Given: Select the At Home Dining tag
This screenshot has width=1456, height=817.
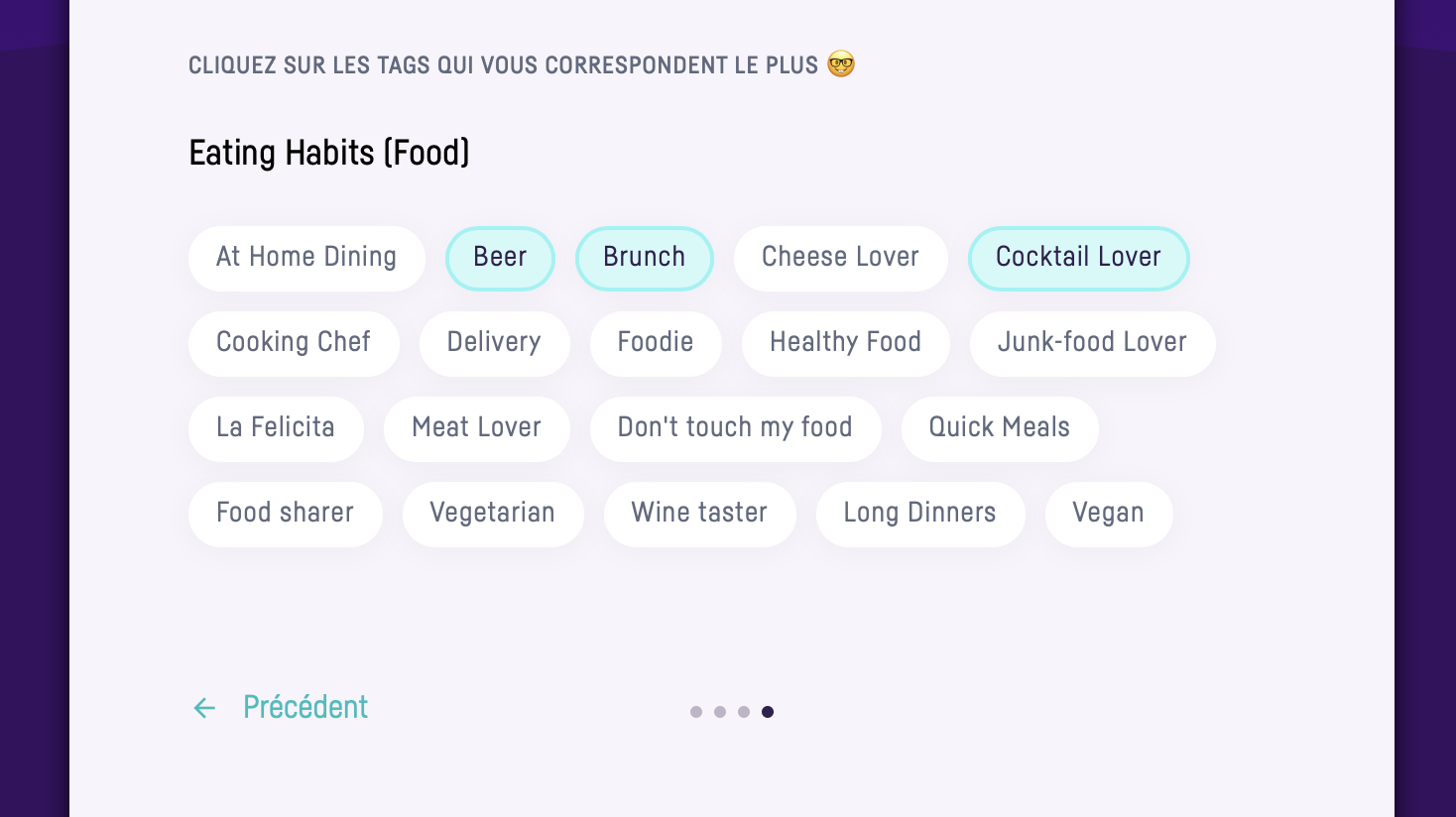Looking at the screenshot, I should (306, 258).
